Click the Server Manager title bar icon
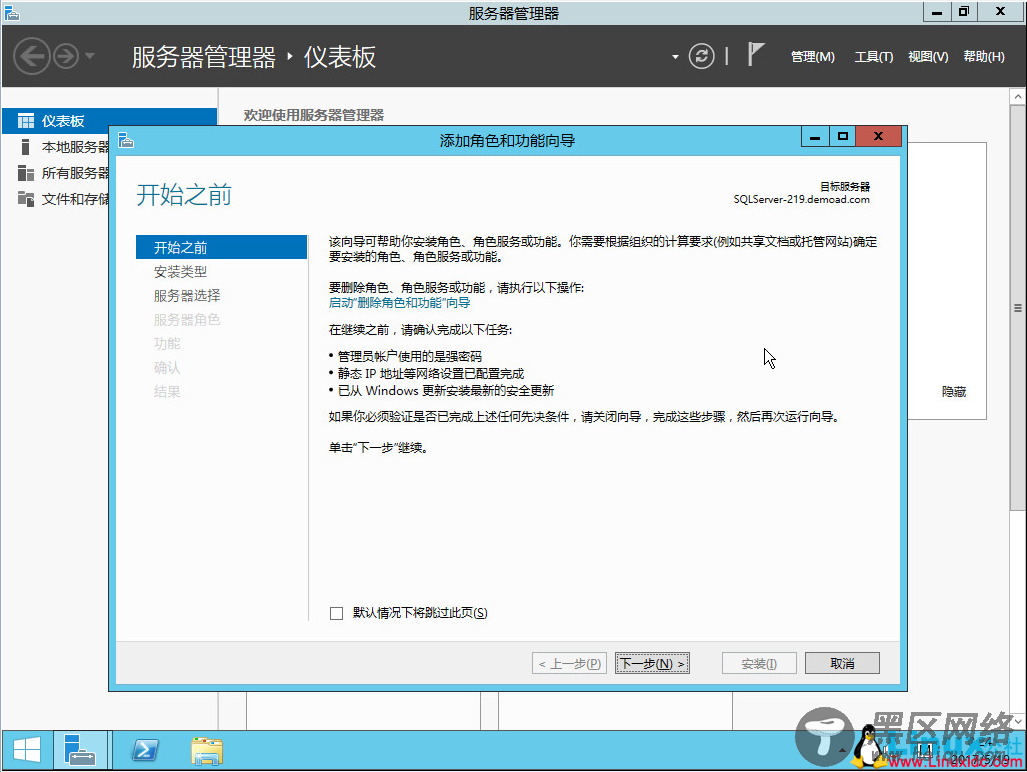Viewport: 1027px width, 772px height. tap(11, 12)
